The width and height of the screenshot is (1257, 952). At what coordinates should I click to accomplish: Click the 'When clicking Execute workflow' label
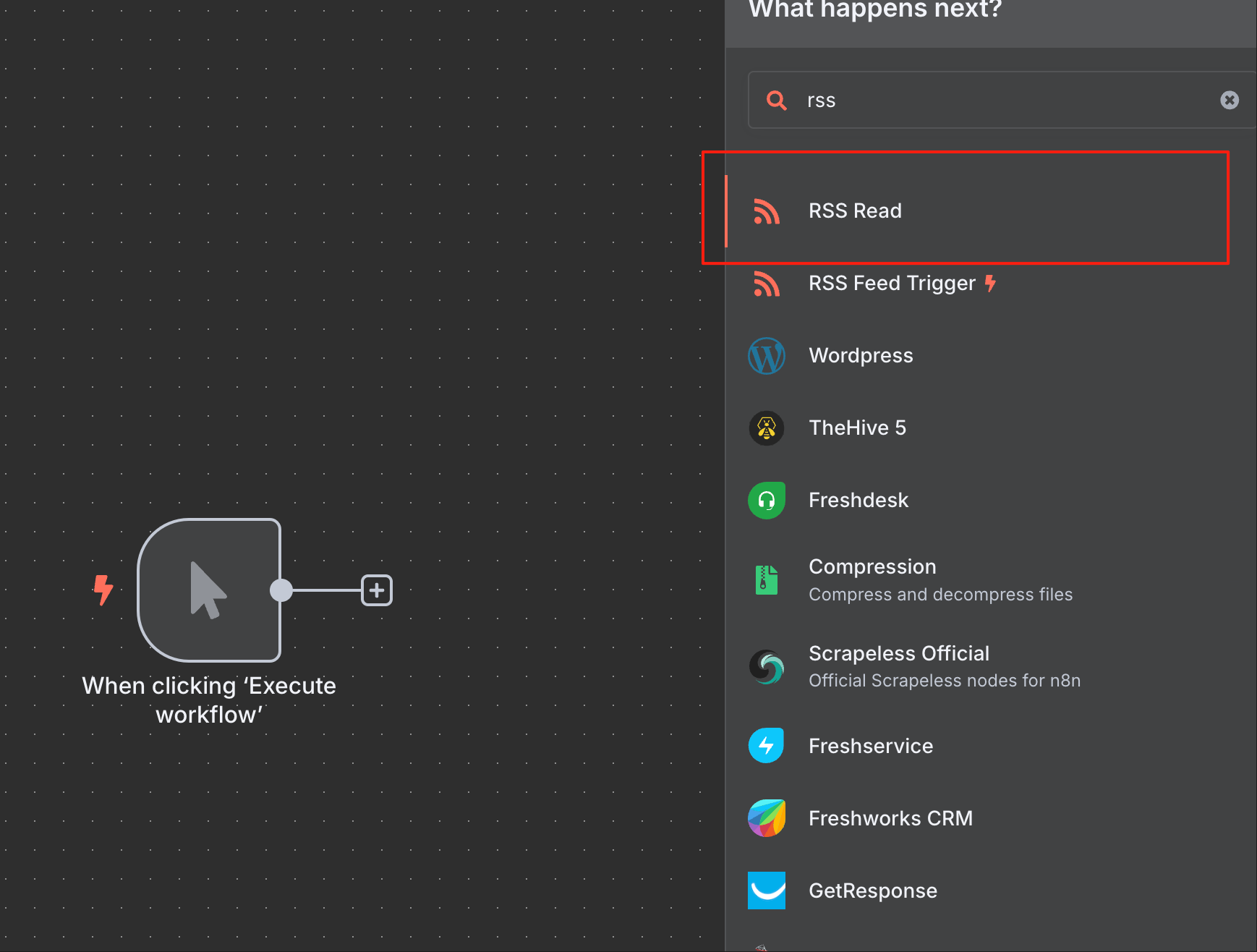tap(209, 700)
